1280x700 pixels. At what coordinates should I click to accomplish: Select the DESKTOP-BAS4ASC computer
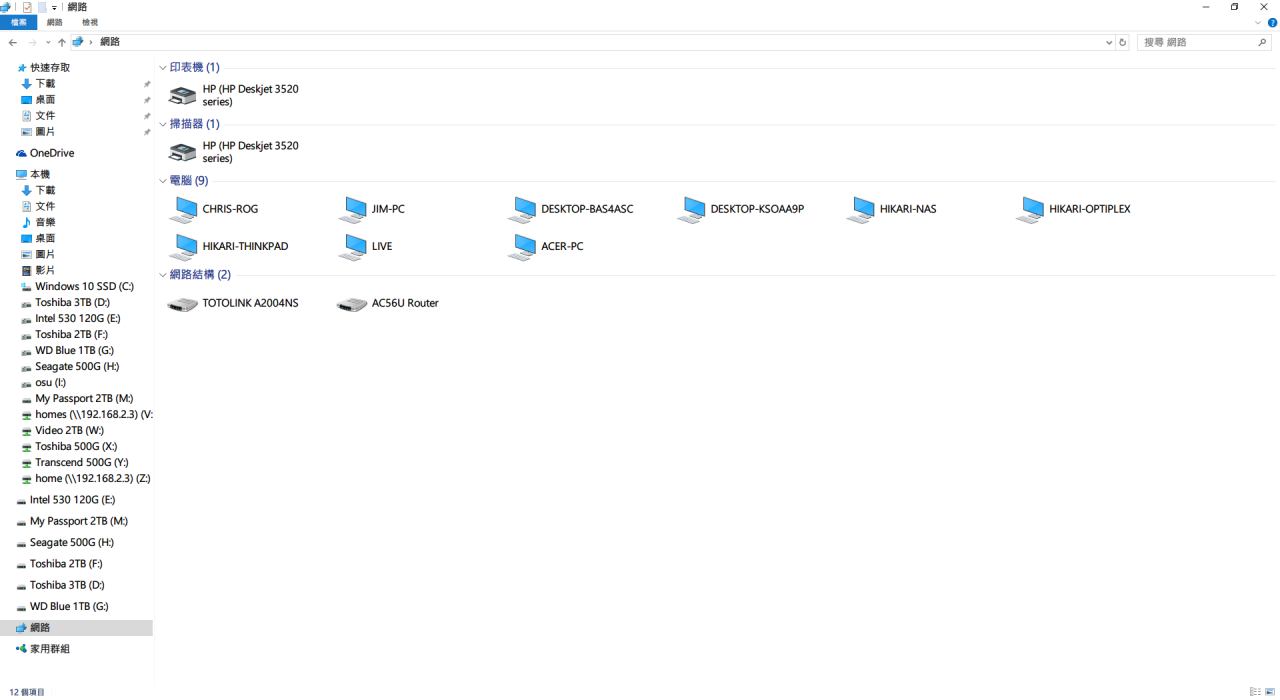point(571,209)
